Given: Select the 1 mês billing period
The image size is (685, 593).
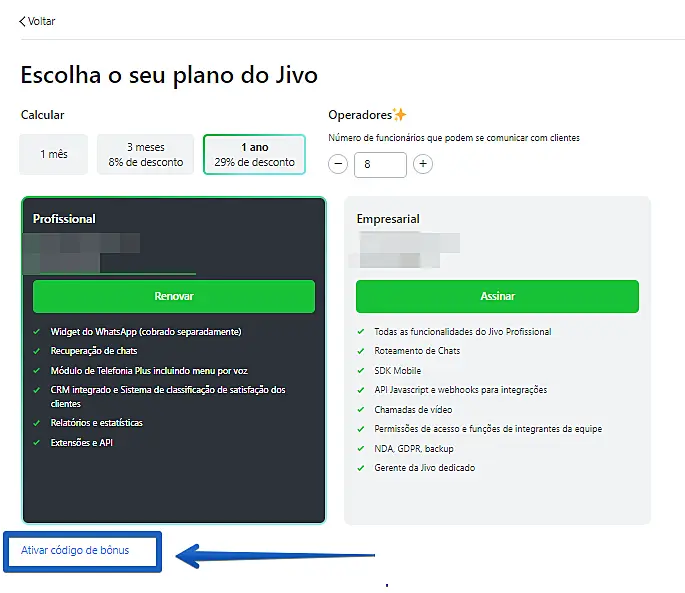Looking at the screenshot, I should (54, 154).
